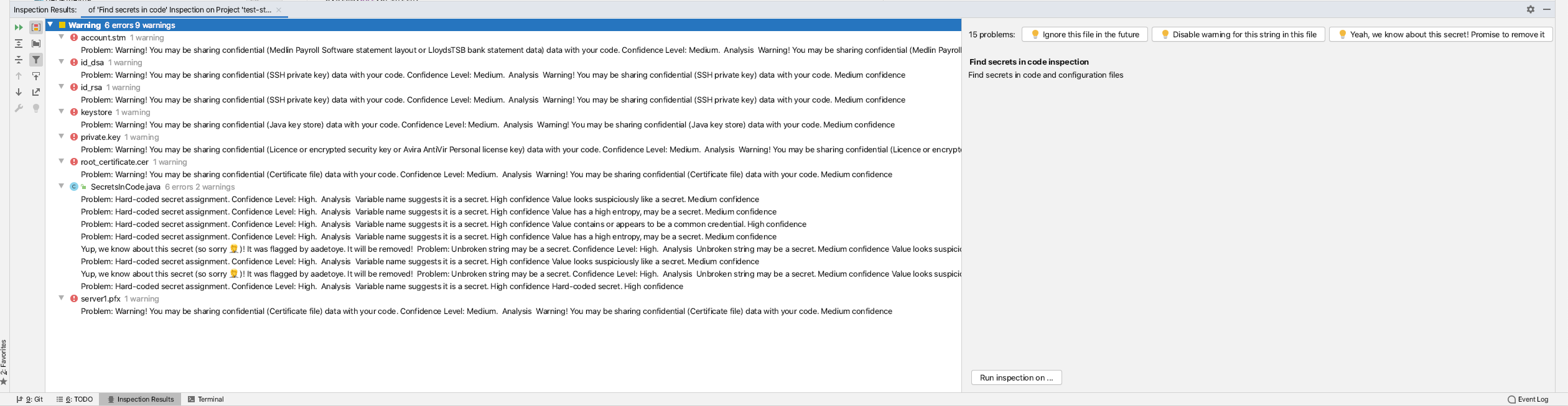1568x406 pixels.
Task: Open the 6: TODO tool window
Action: coord(75,399)
